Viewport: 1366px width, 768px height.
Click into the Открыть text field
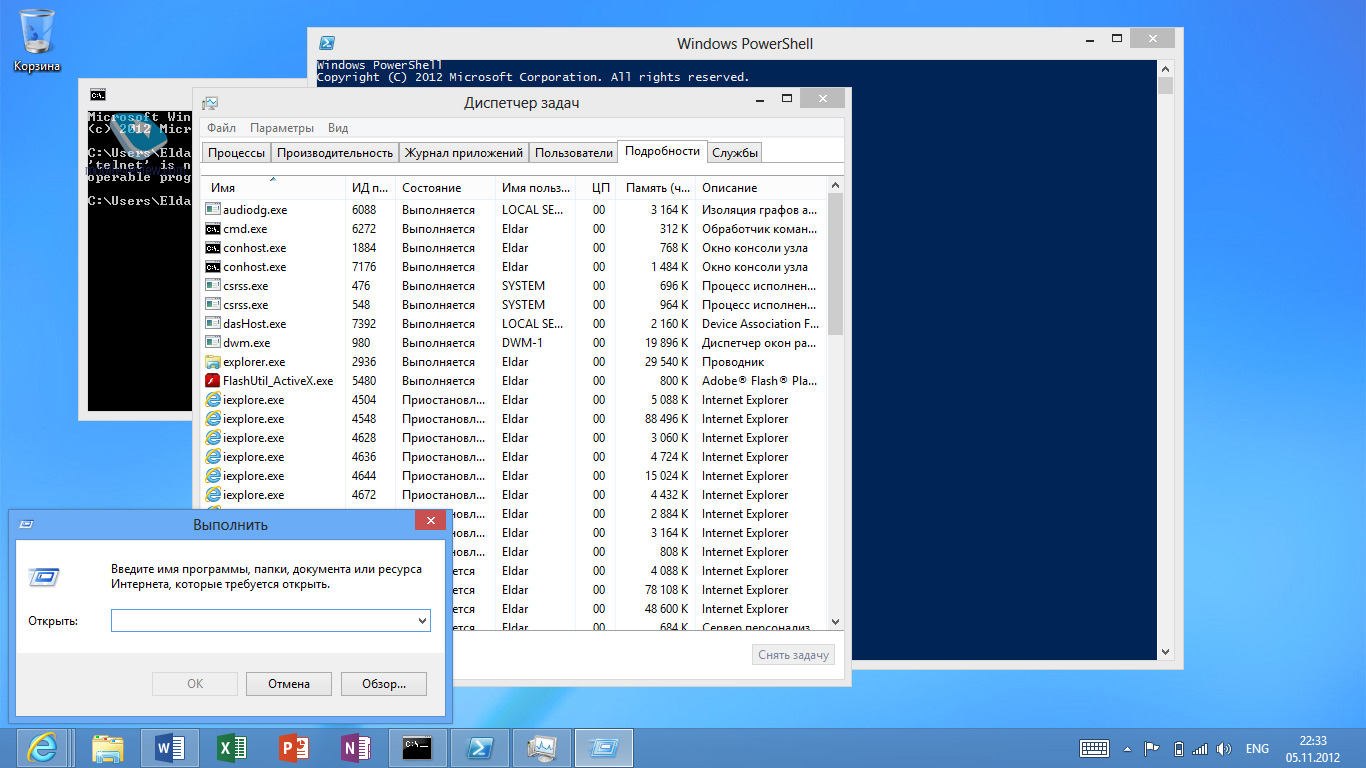[263, 621]
